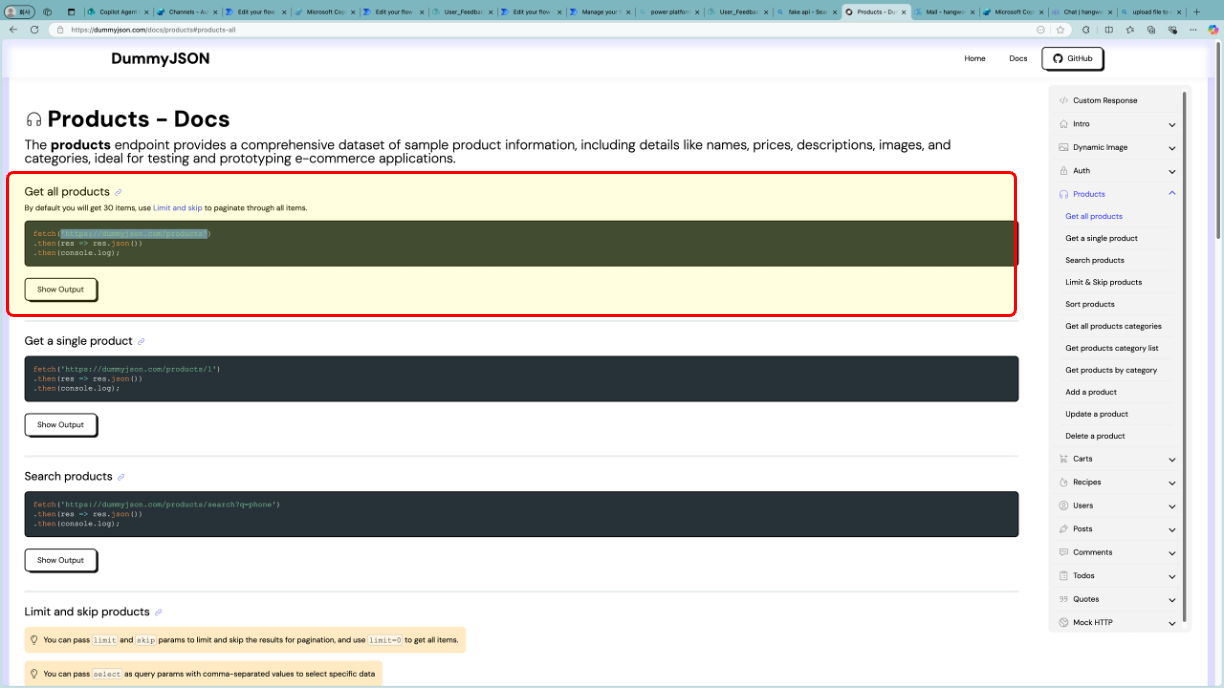Jump to Sort products in sidebar
The width and height of the screenshot is (1224, 688).
(x=1090, y=304)
